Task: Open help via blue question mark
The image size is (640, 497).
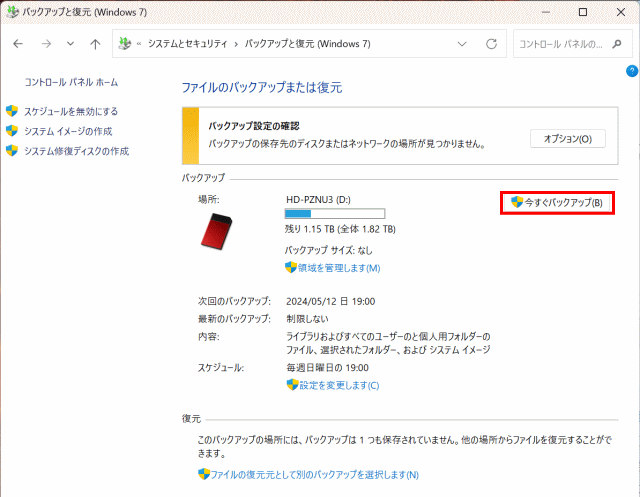Action: [x=631, y=71]
